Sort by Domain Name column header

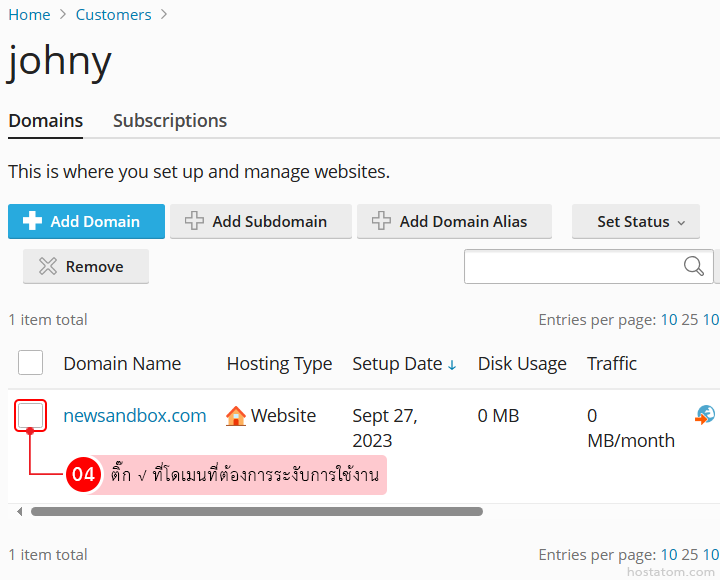click(122, 364)
